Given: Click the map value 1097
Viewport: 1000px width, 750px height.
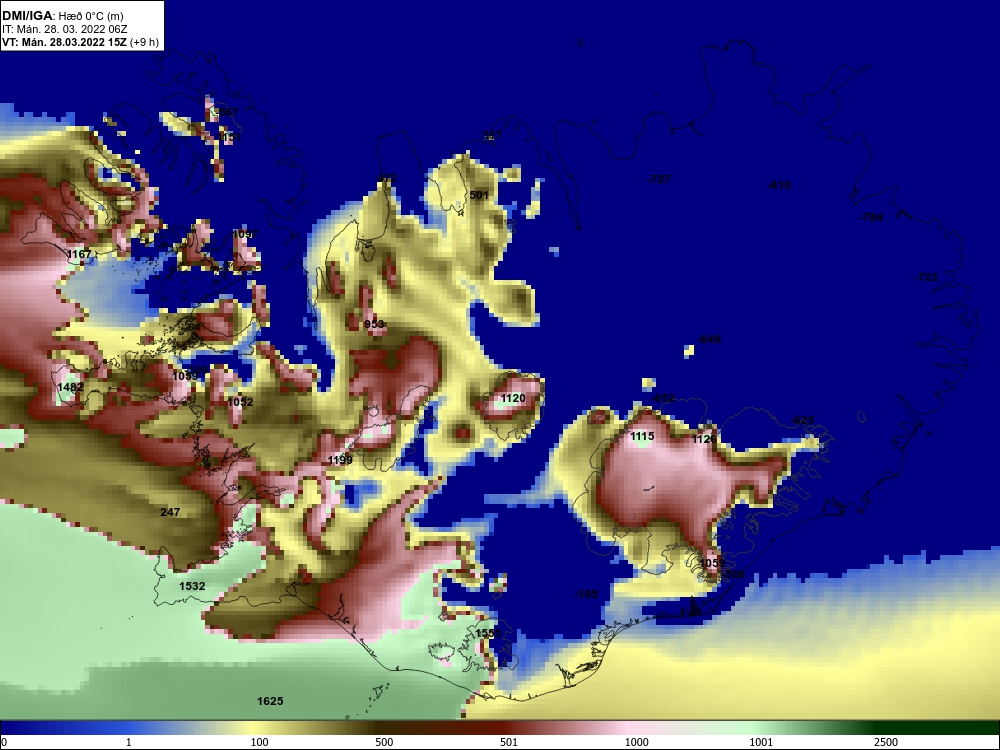Looking at the screenshot, I should coord(245,235).
